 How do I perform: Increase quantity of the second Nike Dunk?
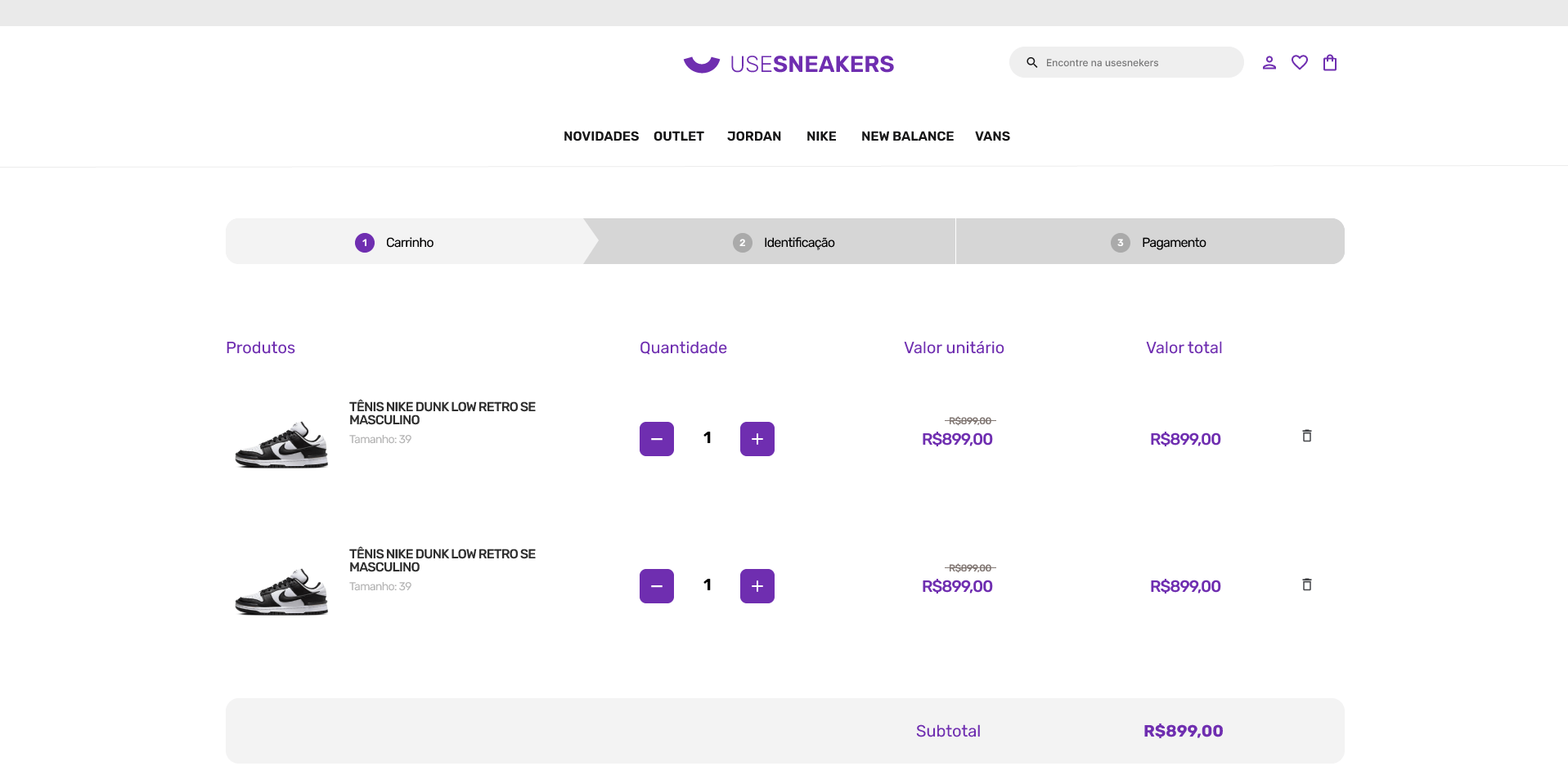[x=757, y=585]
